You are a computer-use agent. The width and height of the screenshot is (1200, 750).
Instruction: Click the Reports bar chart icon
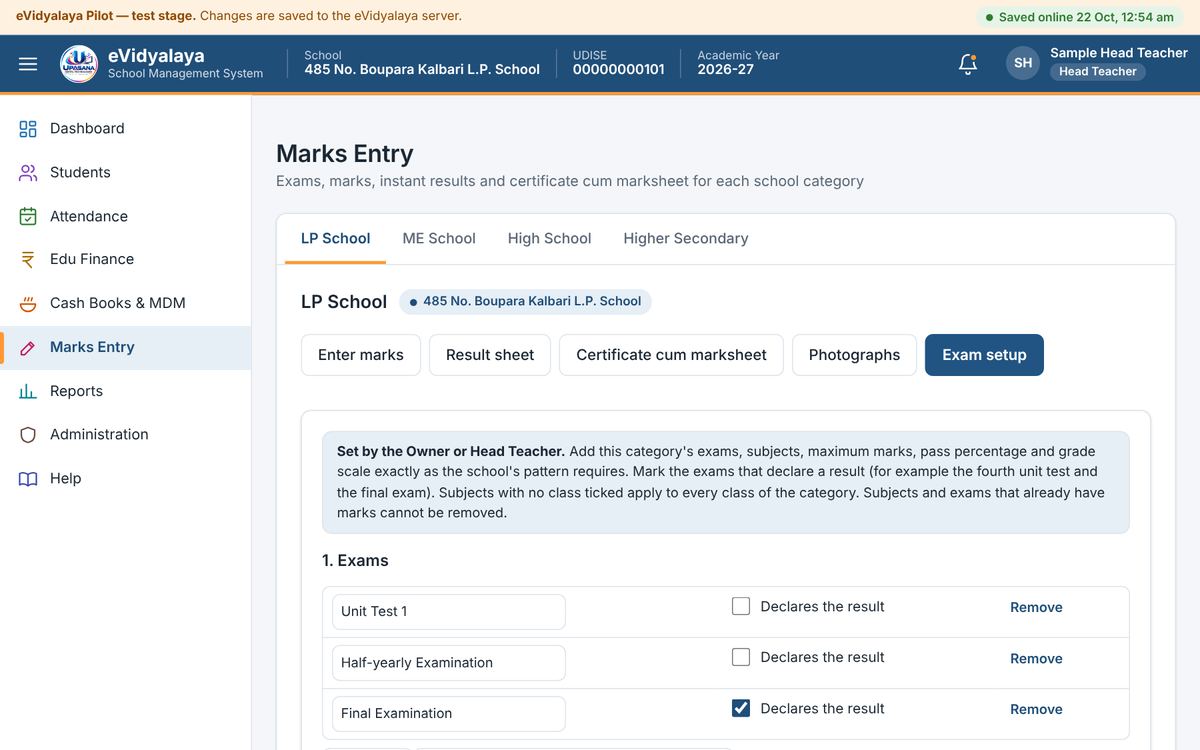coord(28,391)
